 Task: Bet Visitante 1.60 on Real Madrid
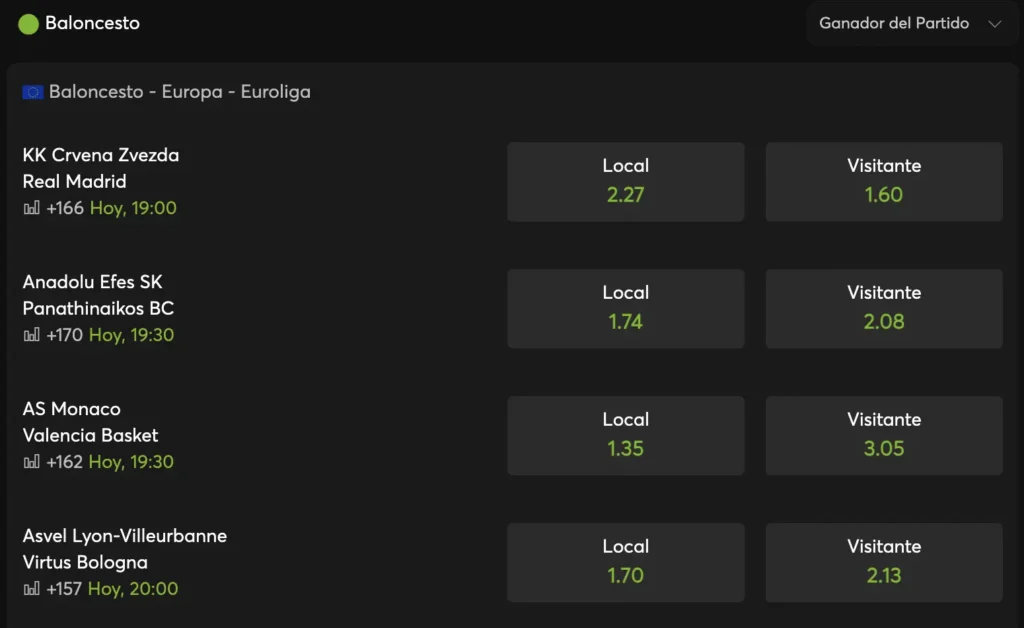(884, 181)
